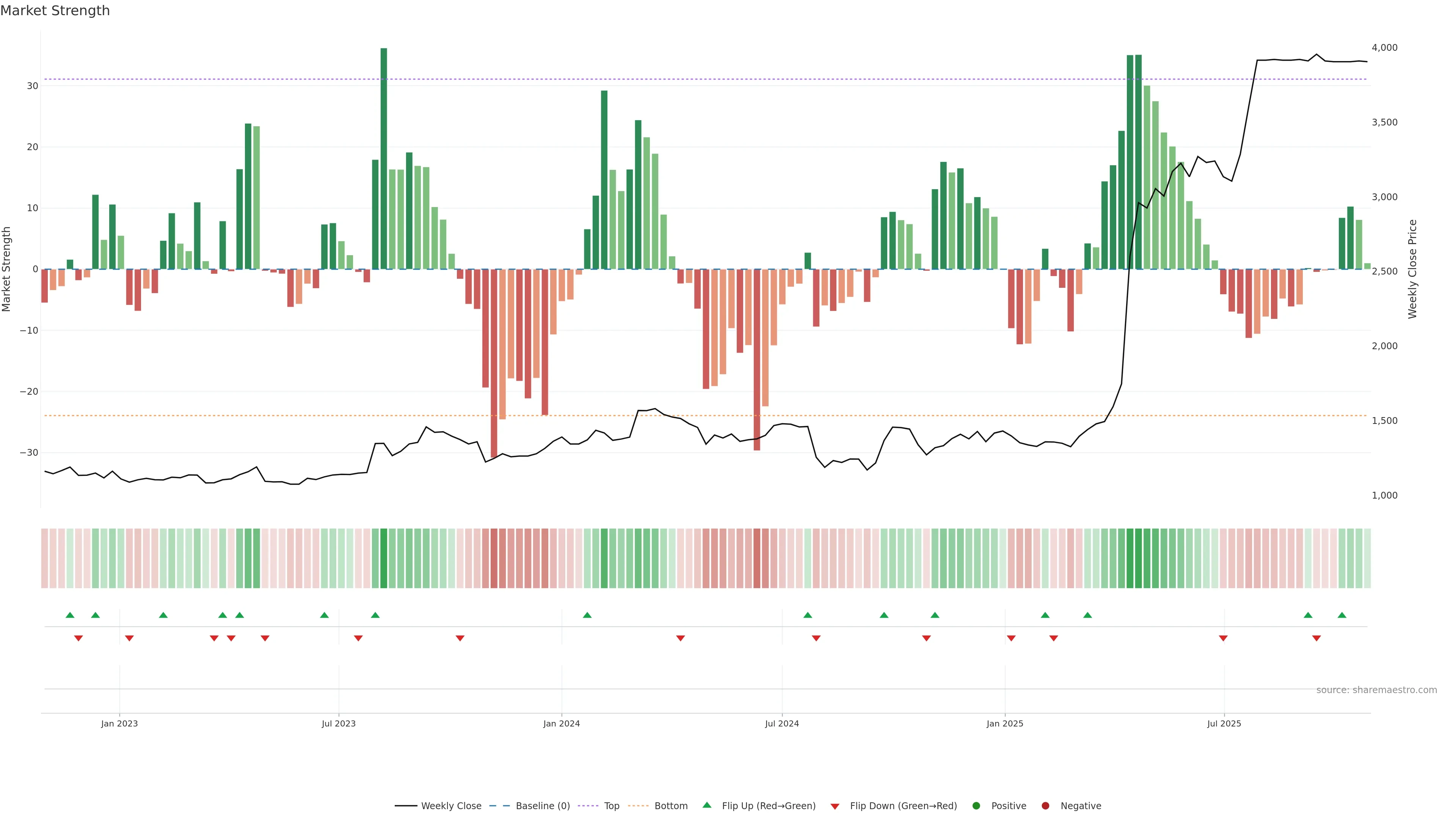Click the Market Strength chart title
The width and height of the screenshot is (1456, 819).
tap(55, 11)
